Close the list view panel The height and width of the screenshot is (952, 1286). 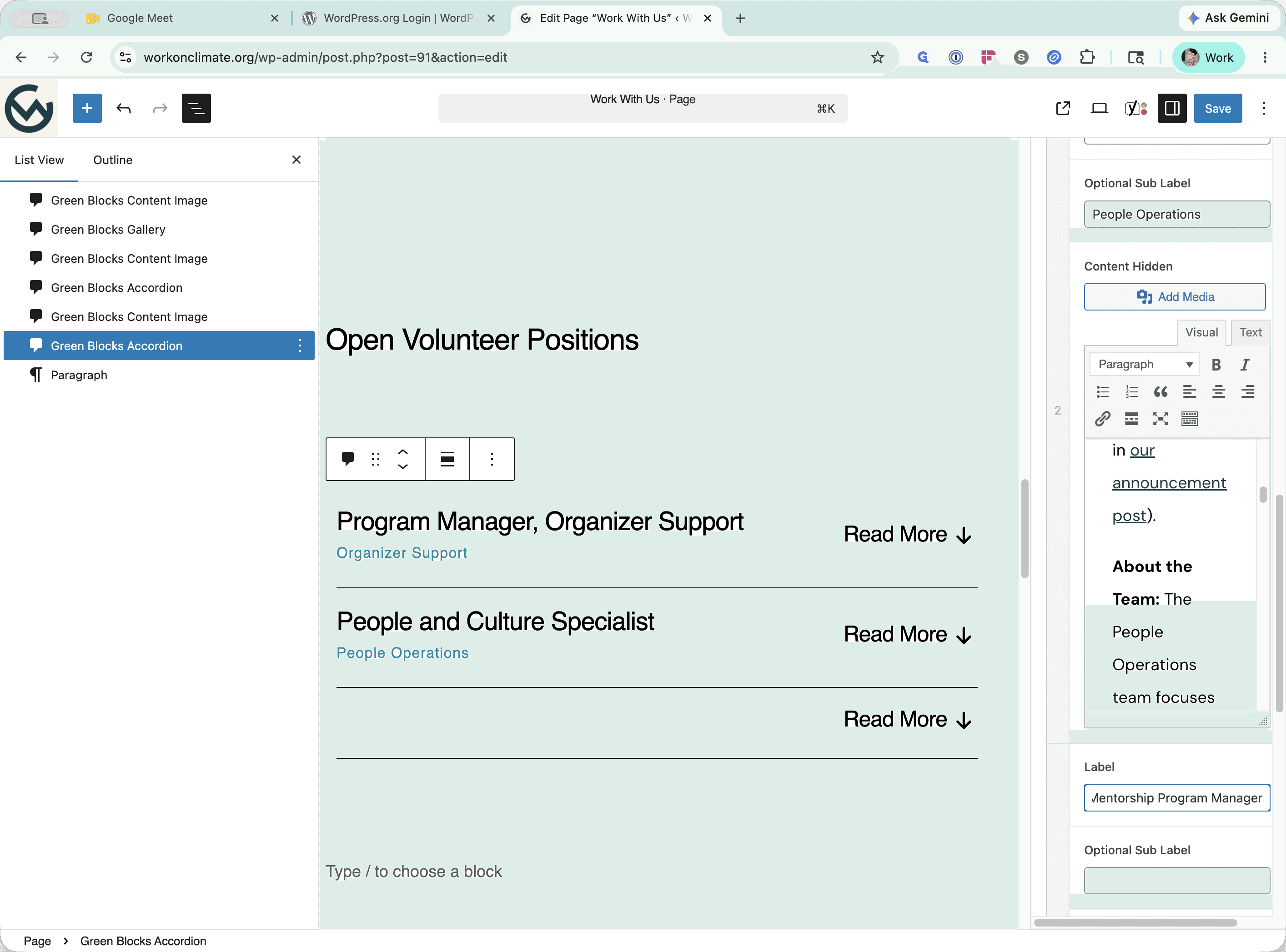tap(296, 160)
